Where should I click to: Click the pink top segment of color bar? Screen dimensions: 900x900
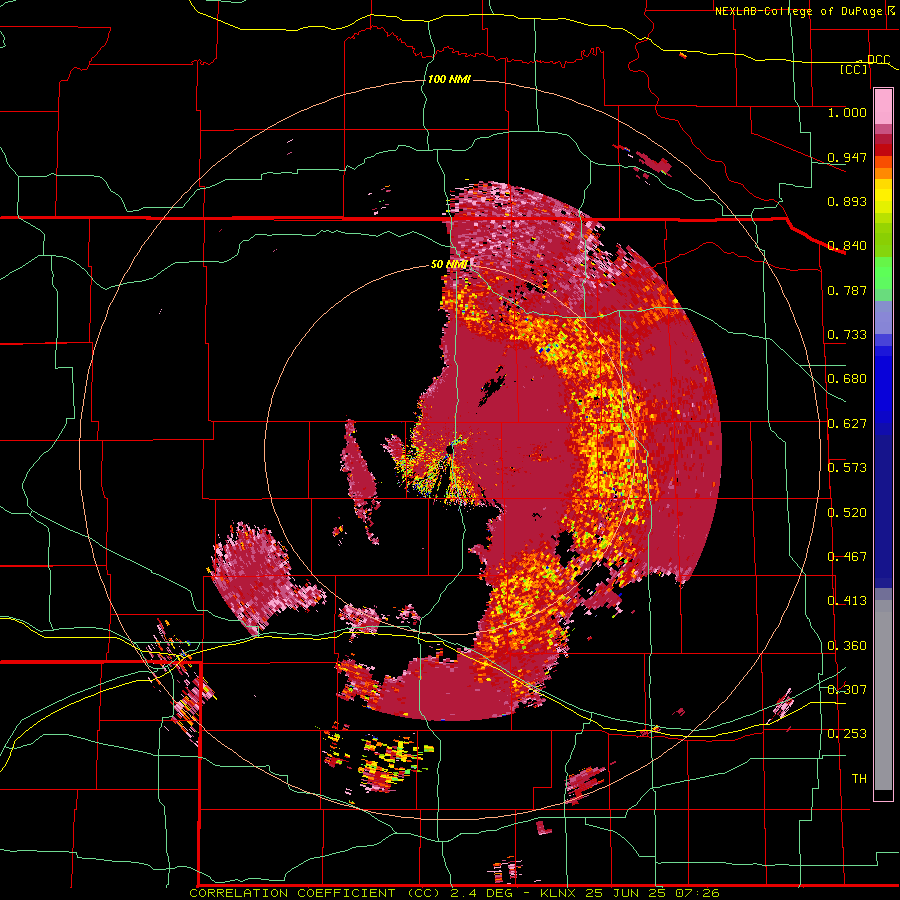coord(883,106)
